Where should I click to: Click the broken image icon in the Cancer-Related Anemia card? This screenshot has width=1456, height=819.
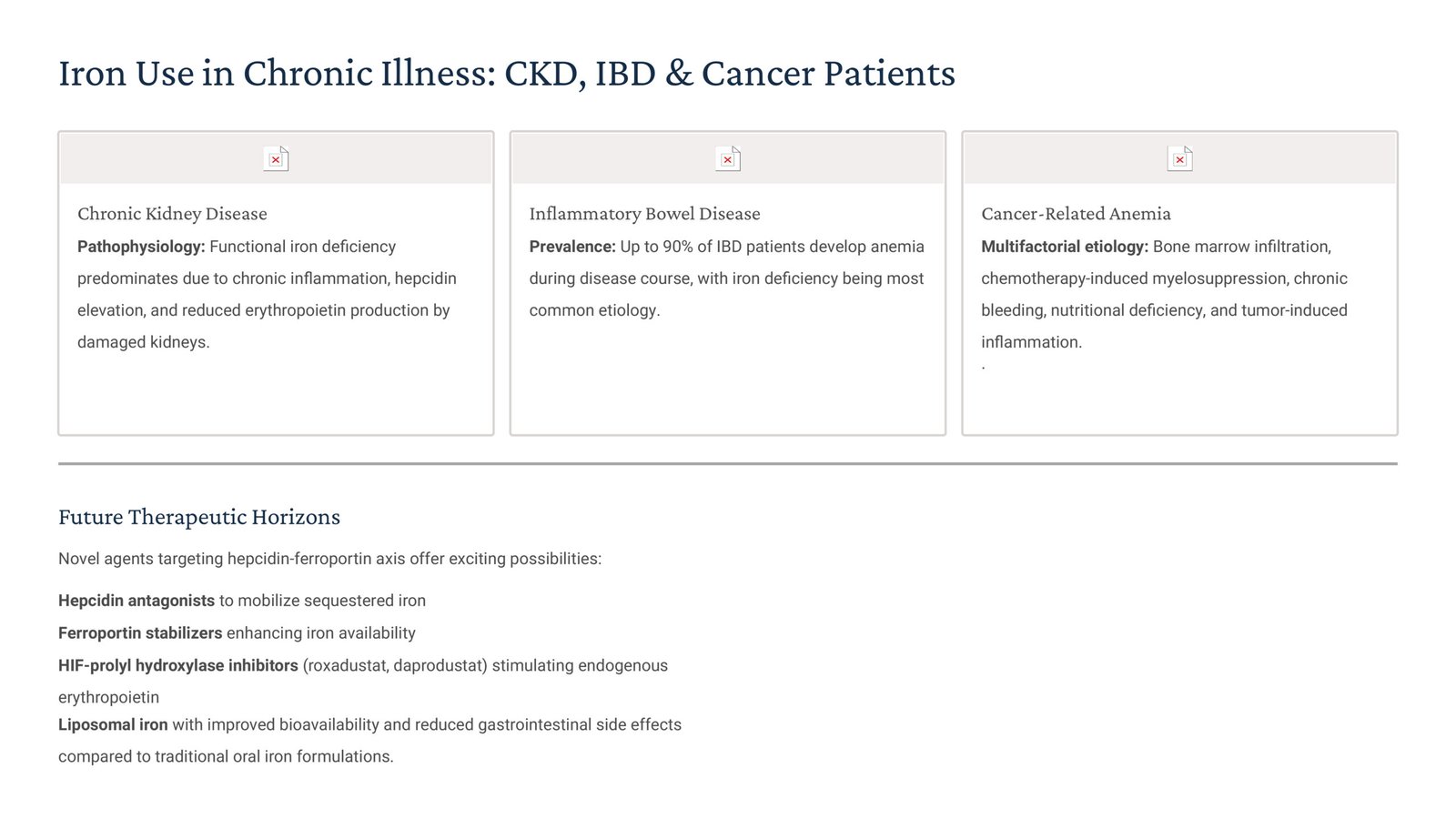point(1179,159)
